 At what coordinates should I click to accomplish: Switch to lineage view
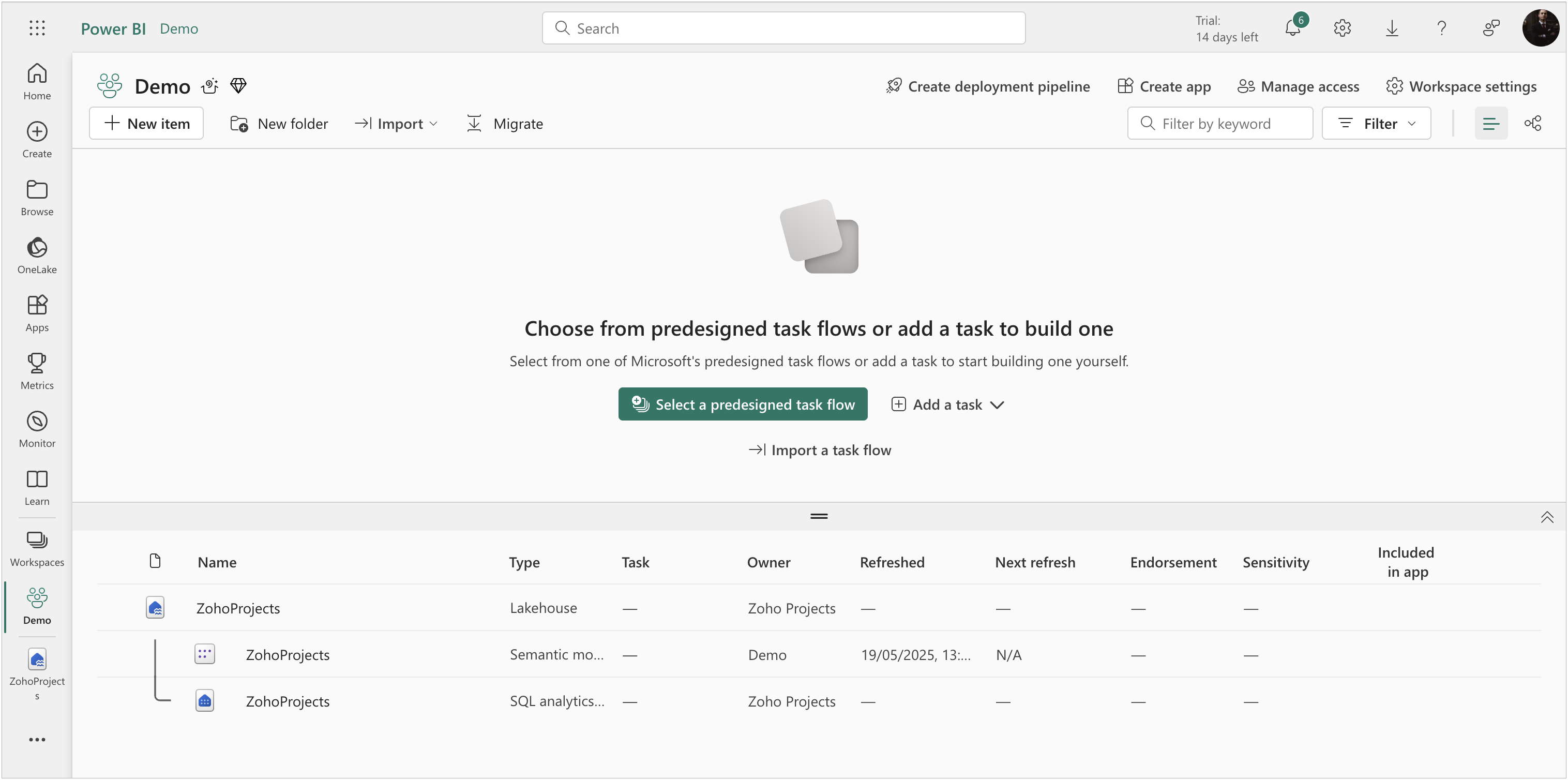tap(1532, 124)
